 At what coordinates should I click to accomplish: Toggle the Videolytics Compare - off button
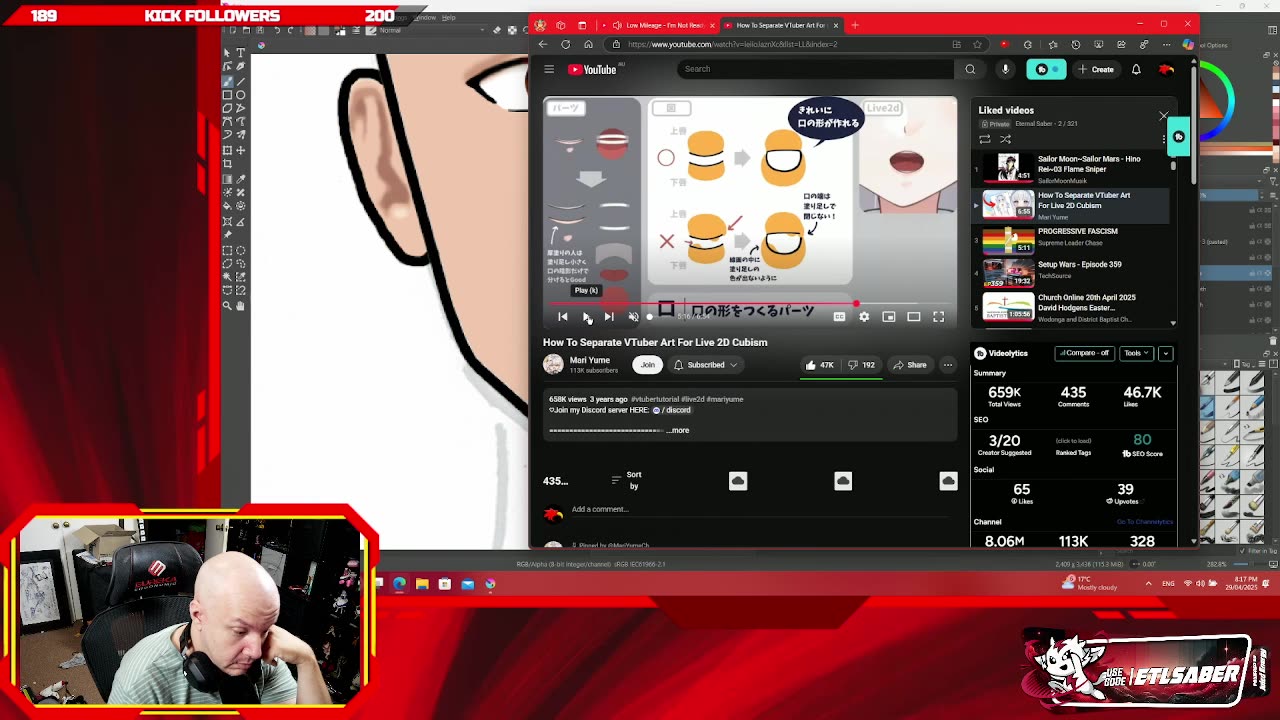click(x=1084, y=353)
